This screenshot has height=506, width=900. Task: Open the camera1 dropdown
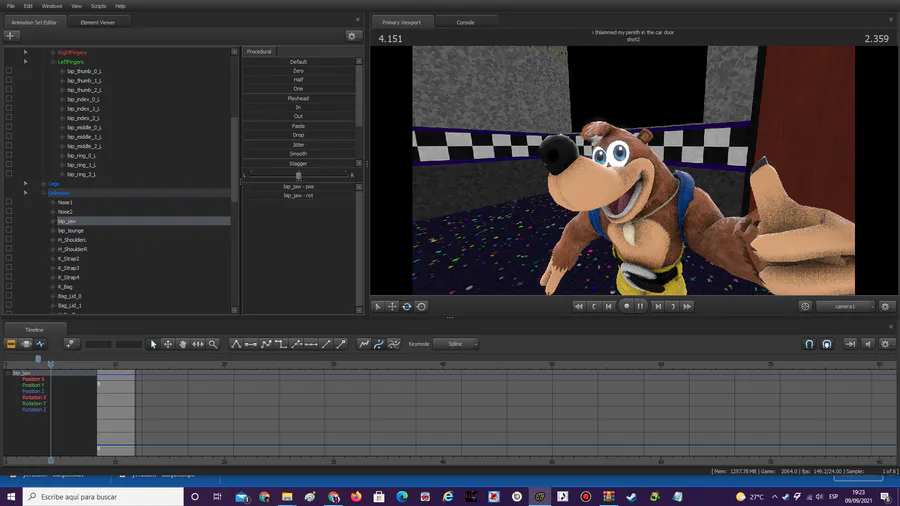click(845, 306)
